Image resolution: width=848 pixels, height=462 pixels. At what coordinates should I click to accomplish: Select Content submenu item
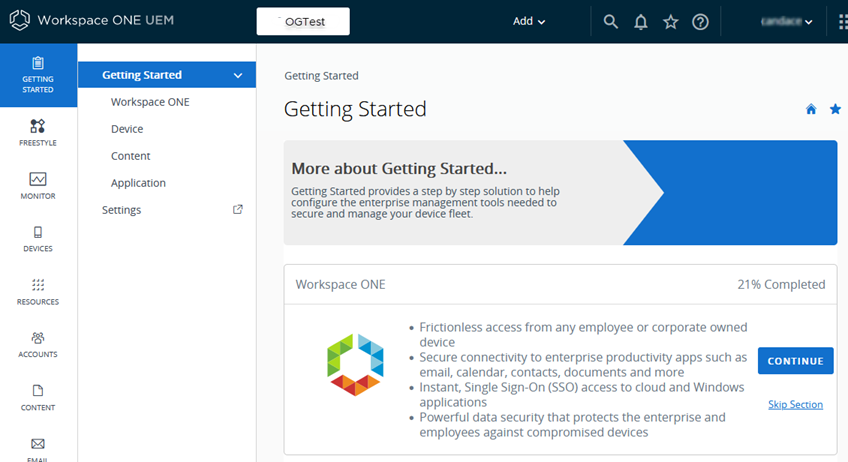click(130, 156)
